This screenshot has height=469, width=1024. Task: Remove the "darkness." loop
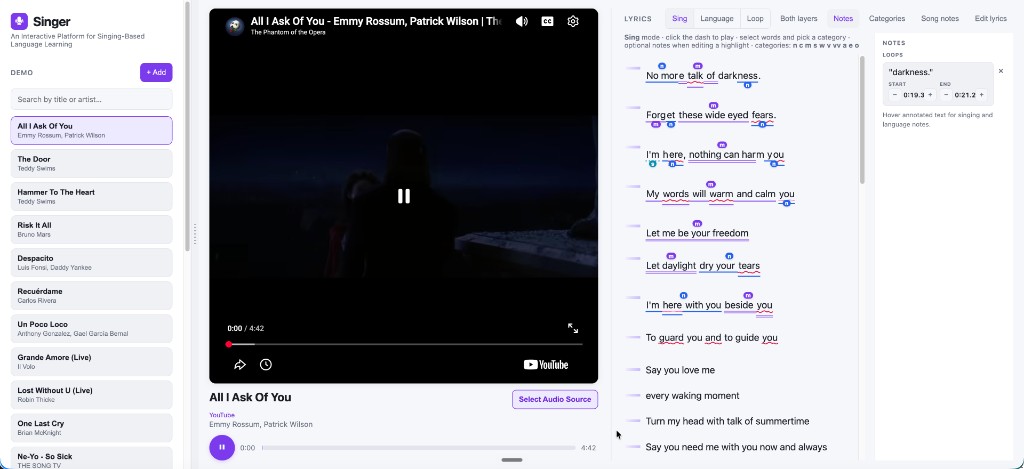tap(1000, 71)
